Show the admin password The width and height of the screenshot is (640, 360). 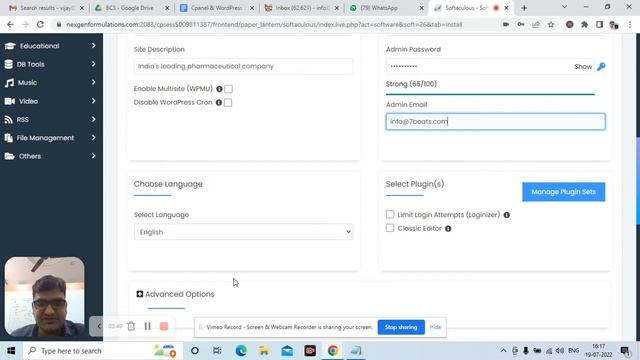click(x=583, y=67)
